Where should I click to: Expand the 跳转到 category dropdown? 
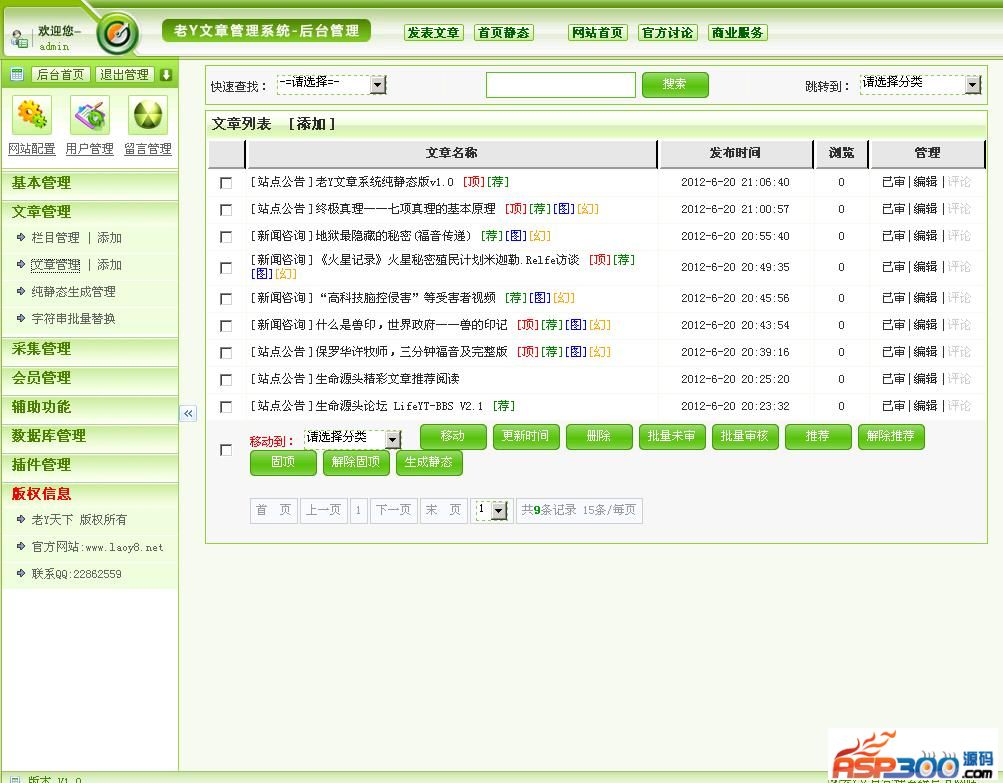pyautogui.click(x=920, y=85)
